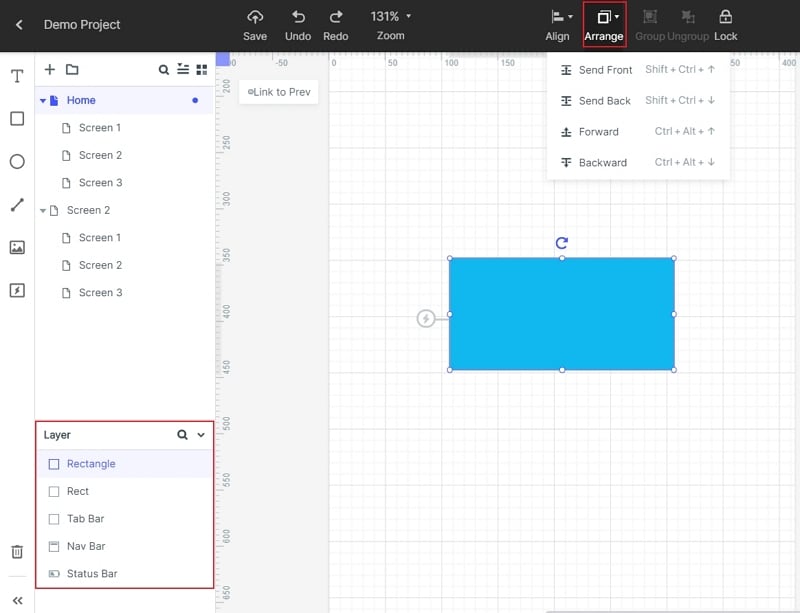This screenshot has width=800, height=613.
Task: Open the Arrange dropdown
Action: click(604, 25)
